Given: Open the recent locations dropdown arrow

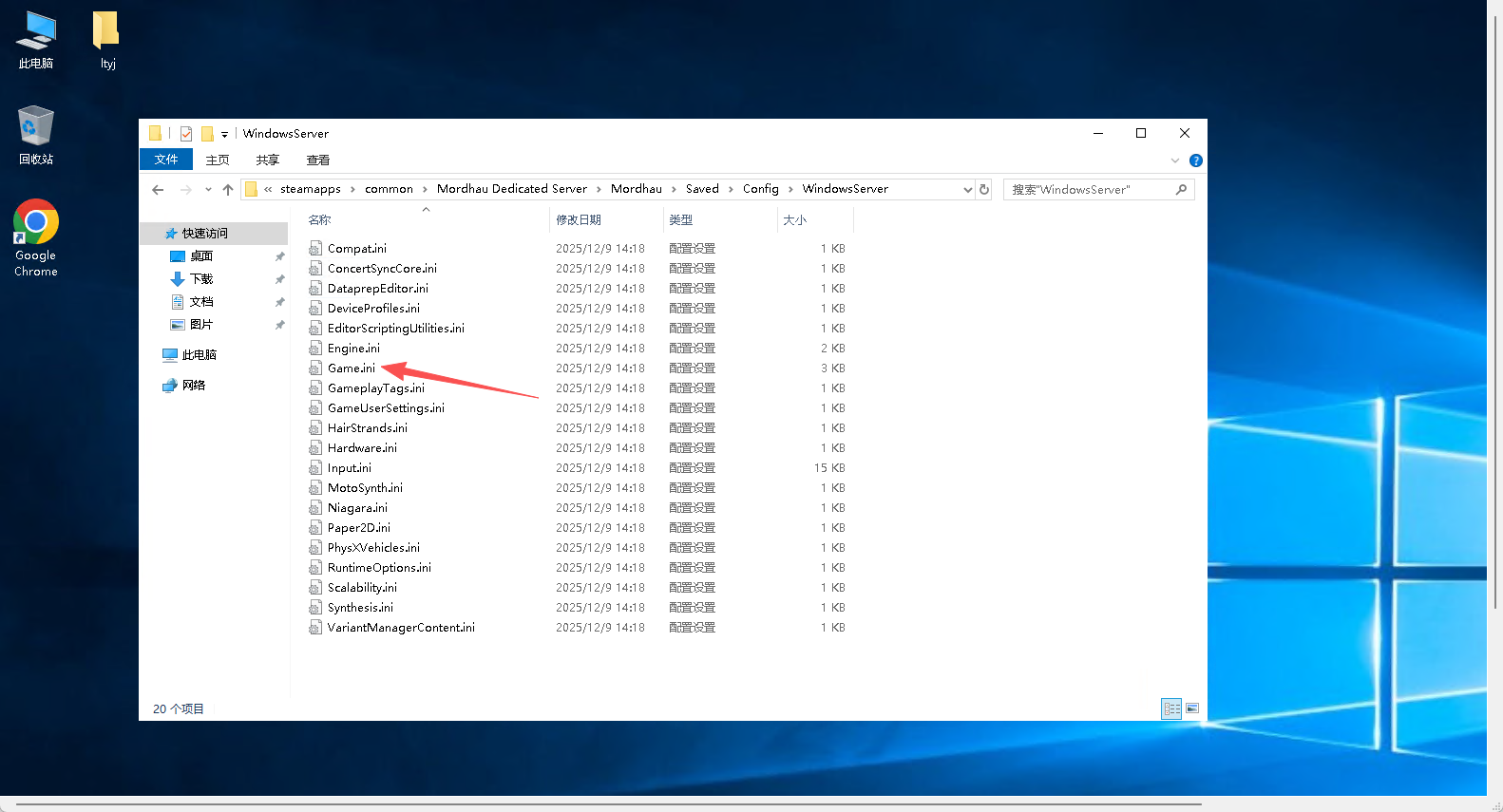Looking at the screenshot, I should [208, 190].
